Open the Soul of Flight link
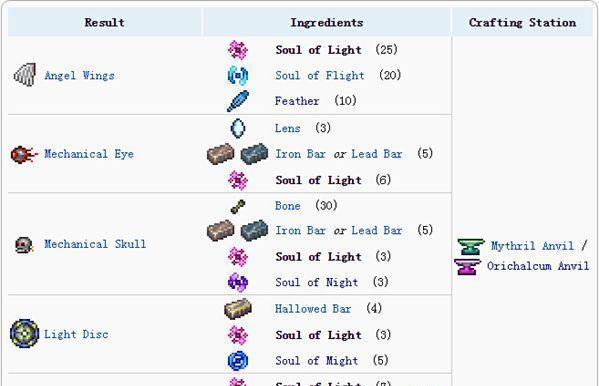Screen dimensions: 599x386 click(320, 75)
